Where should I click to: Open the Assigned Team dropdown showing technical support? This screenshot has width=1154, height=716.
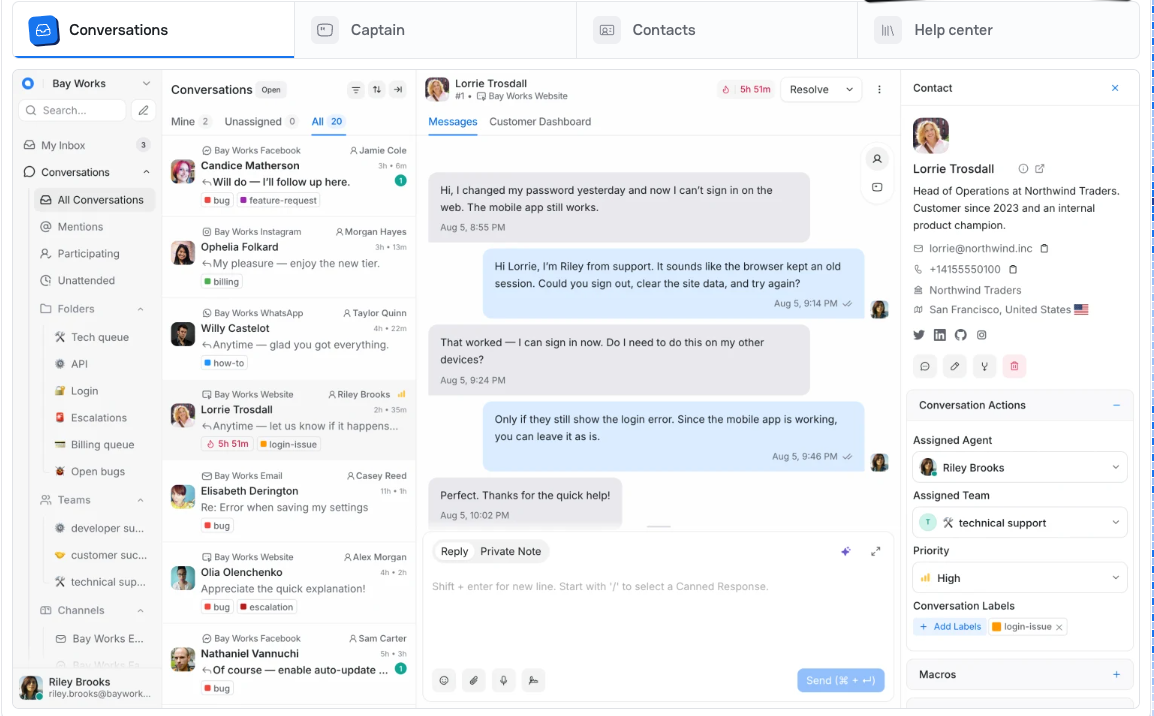[x=1019, y=522]
